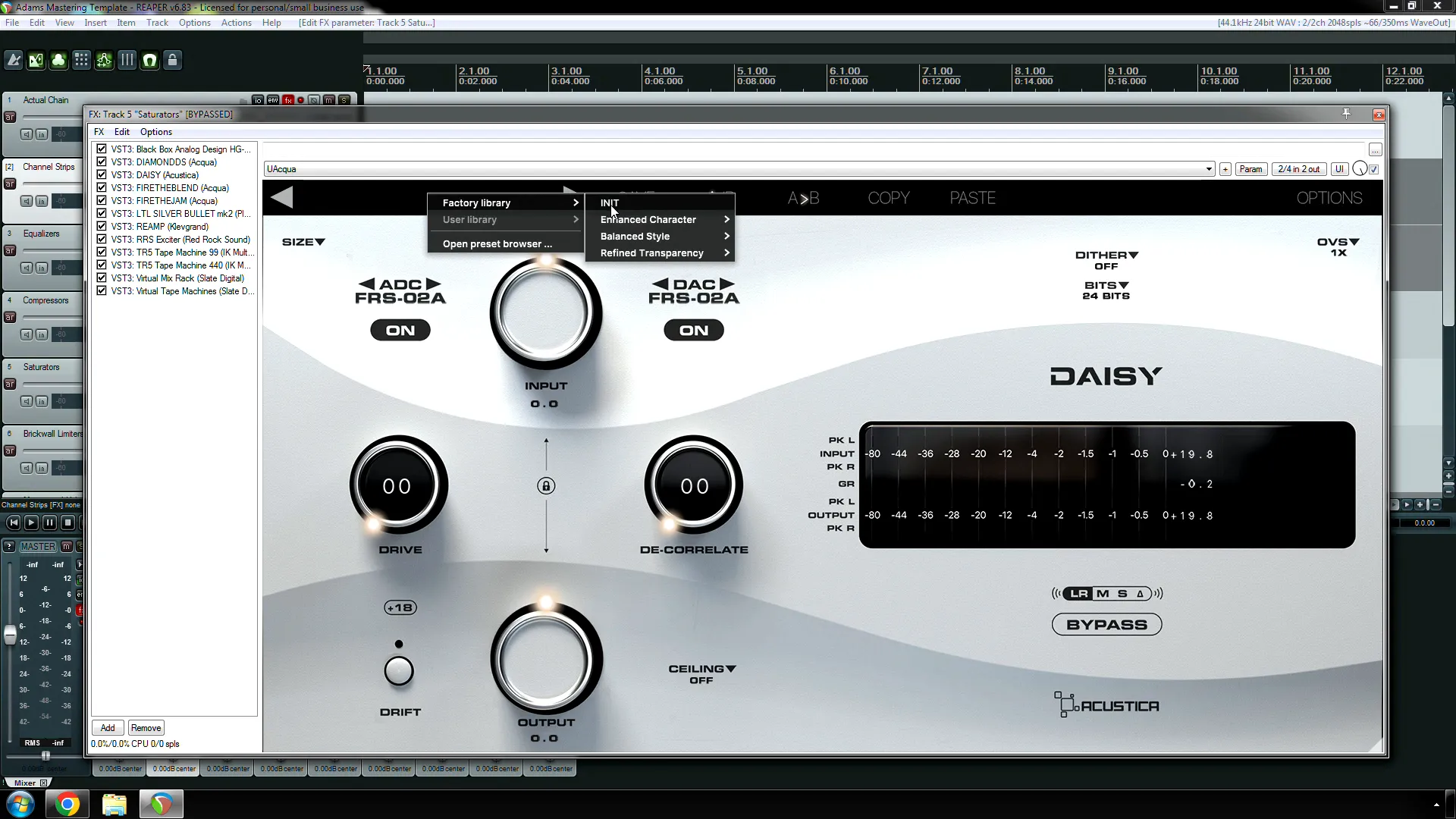The image size is (1456, 819).
Task: Click the wet/dry mix knob in FX header
Action: tap(1360, 169)
